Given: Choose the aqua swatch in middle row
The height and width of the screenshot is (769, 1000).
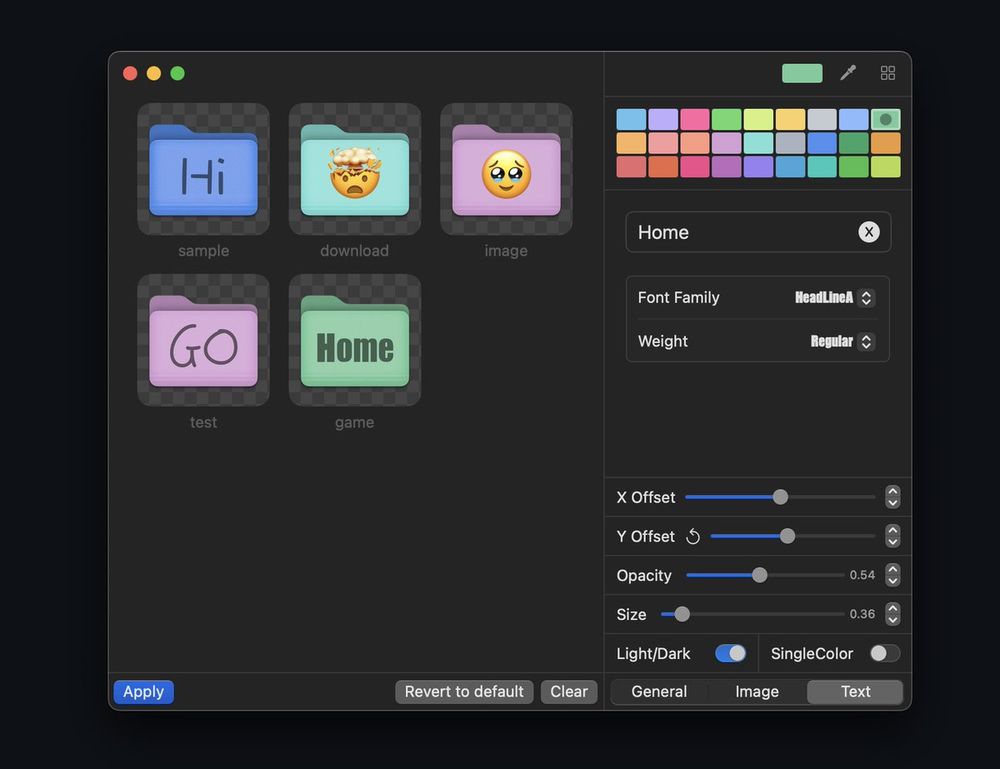Looking at the screenshot, I should point(758,143).
